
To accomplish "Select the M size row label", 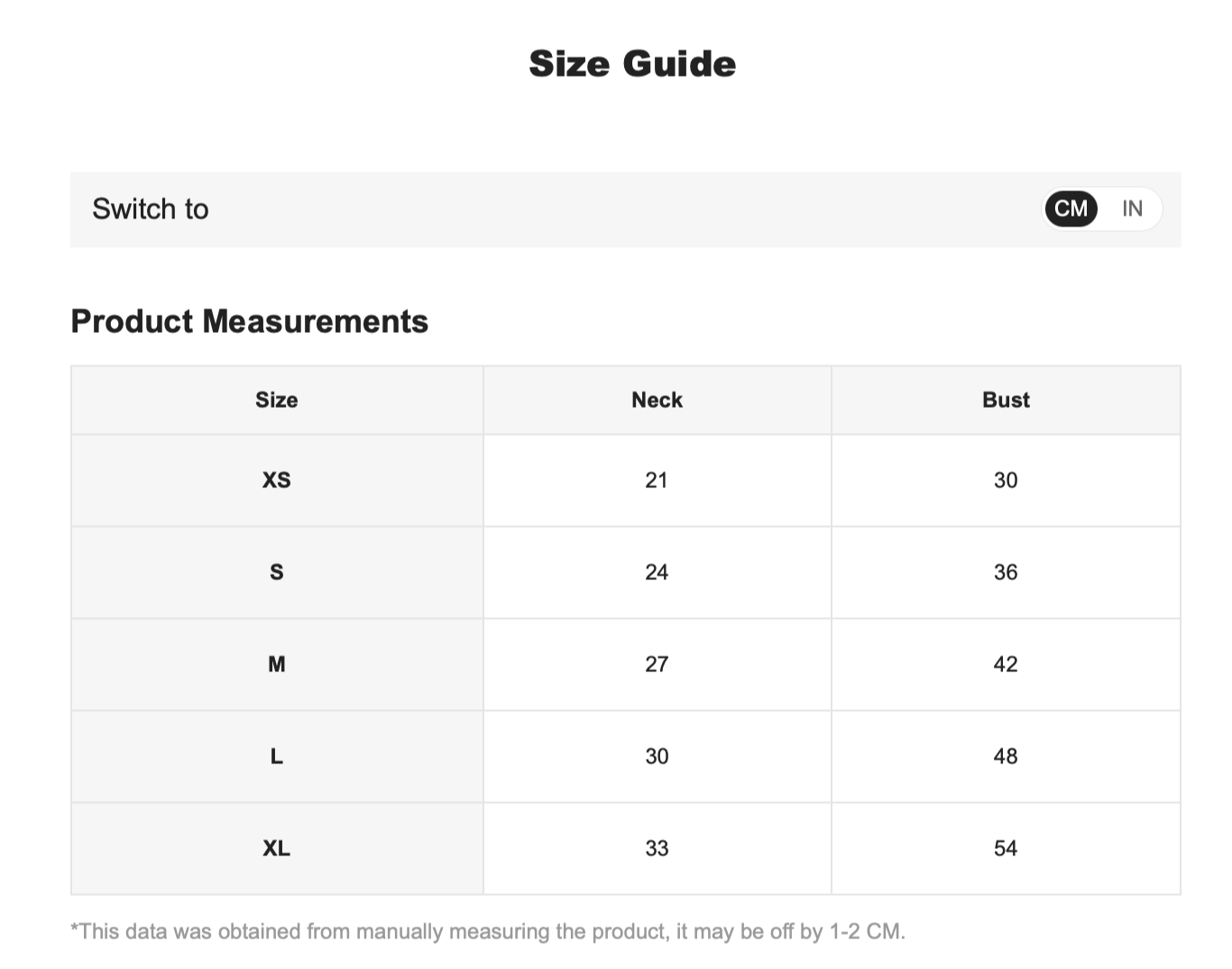I will (277, 664).
